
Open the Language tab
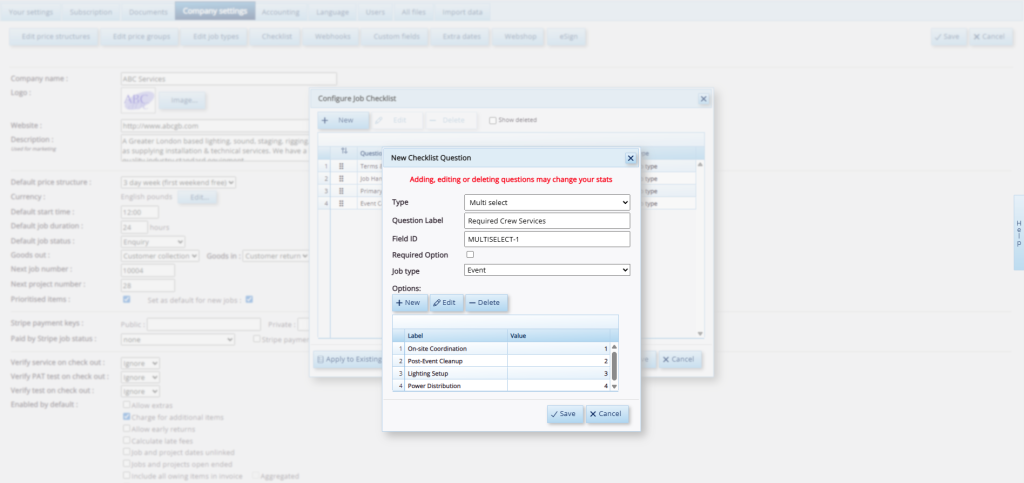click(332, 12)
